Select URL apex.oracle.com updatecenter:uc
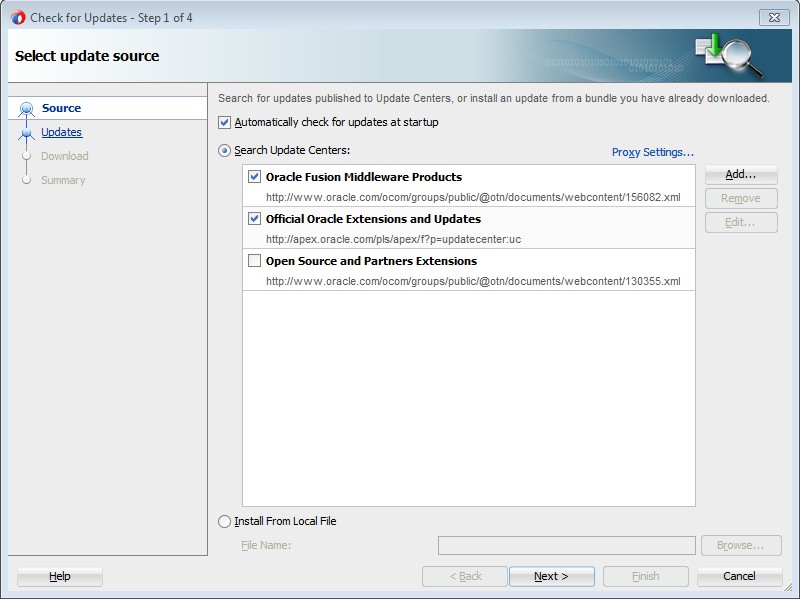Viewport: 800px width, 599px height. [x=393, y=239]
